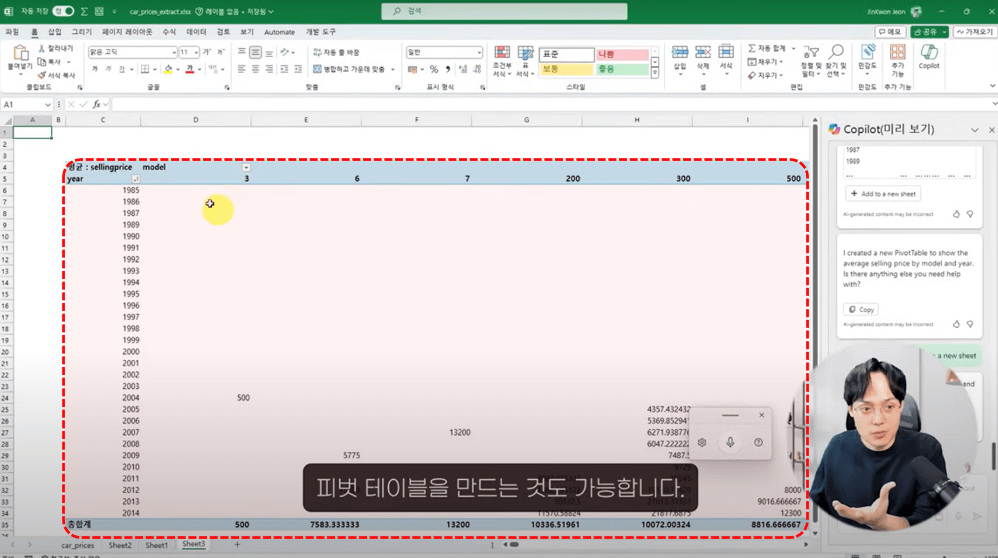The image size is (998, 558).
Task: Open settings gear in voice popup
Action: pos(702,442)
